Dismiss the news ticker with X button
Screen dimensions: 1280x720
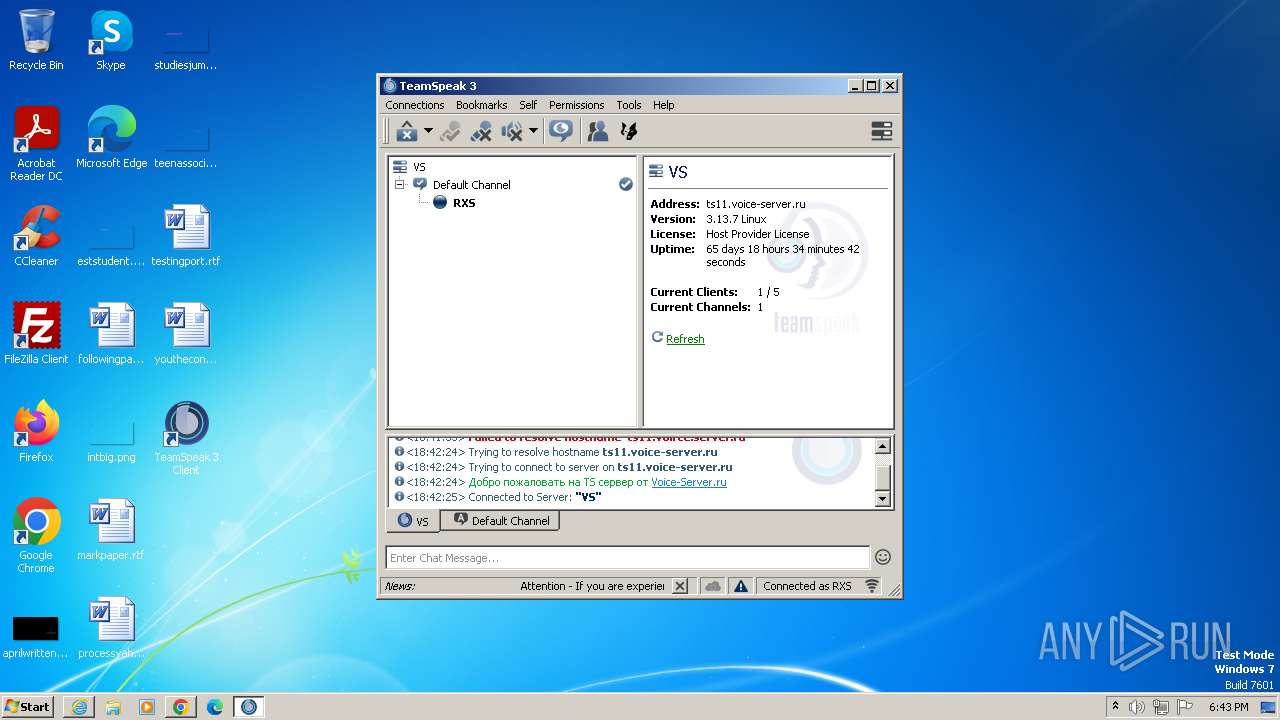680,586
